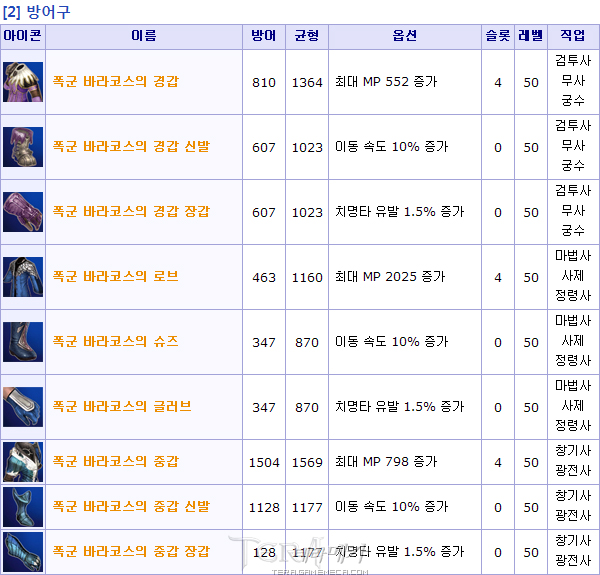The image size is (600, 575).
Task: Click the 폭군 바라코스의 경갑 armor icon
Action: pyautogui.click(x=23, y=82)
